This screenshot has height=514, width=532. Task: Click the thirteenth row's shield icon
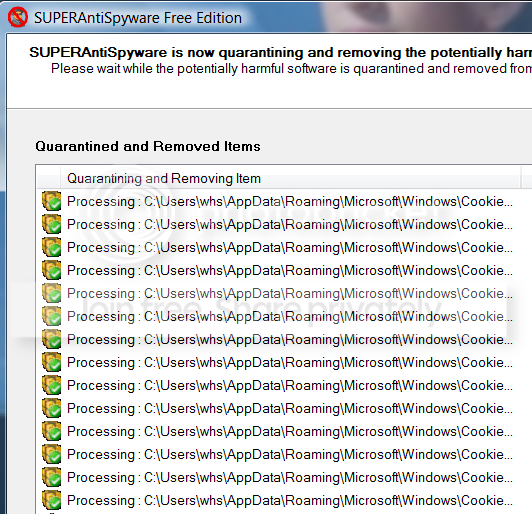(52, 477)
